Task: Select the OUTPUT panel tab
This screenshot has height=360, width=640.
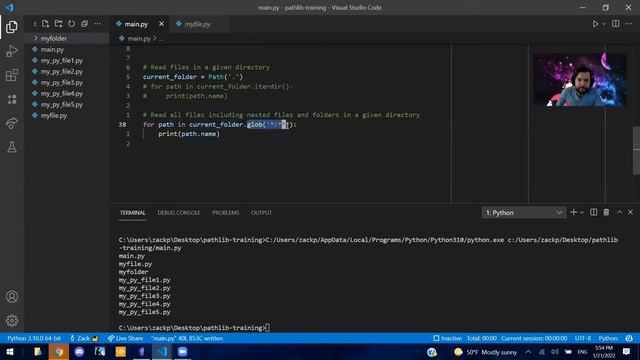Action: tap(261, 213)
